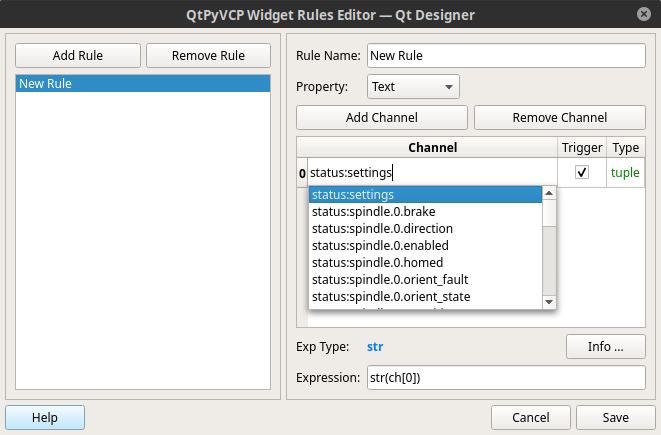Screen dimensions: 661x435
Task: Click the suggestion list scrollbar handle
Action: pyautogui.click(x=549, y=213)
